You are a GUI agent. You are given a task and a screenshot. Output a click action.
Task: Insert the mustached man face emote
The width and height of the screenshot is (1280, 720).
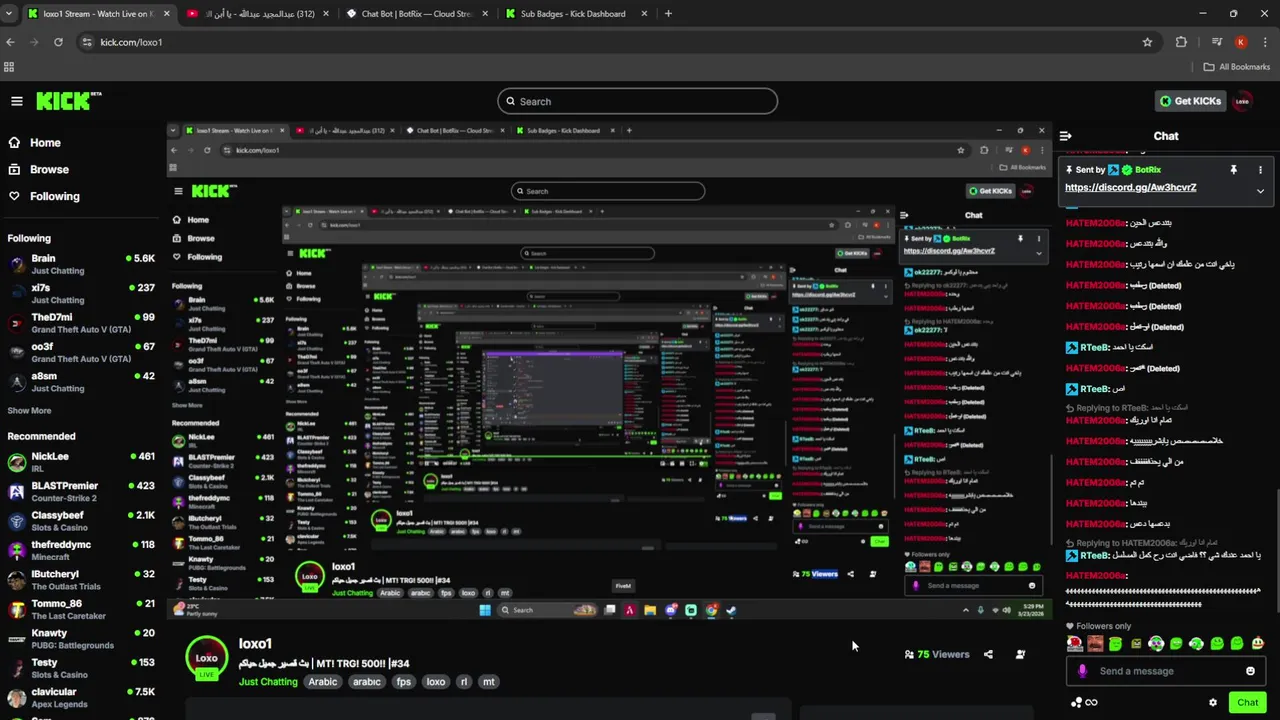point(1095,644)
